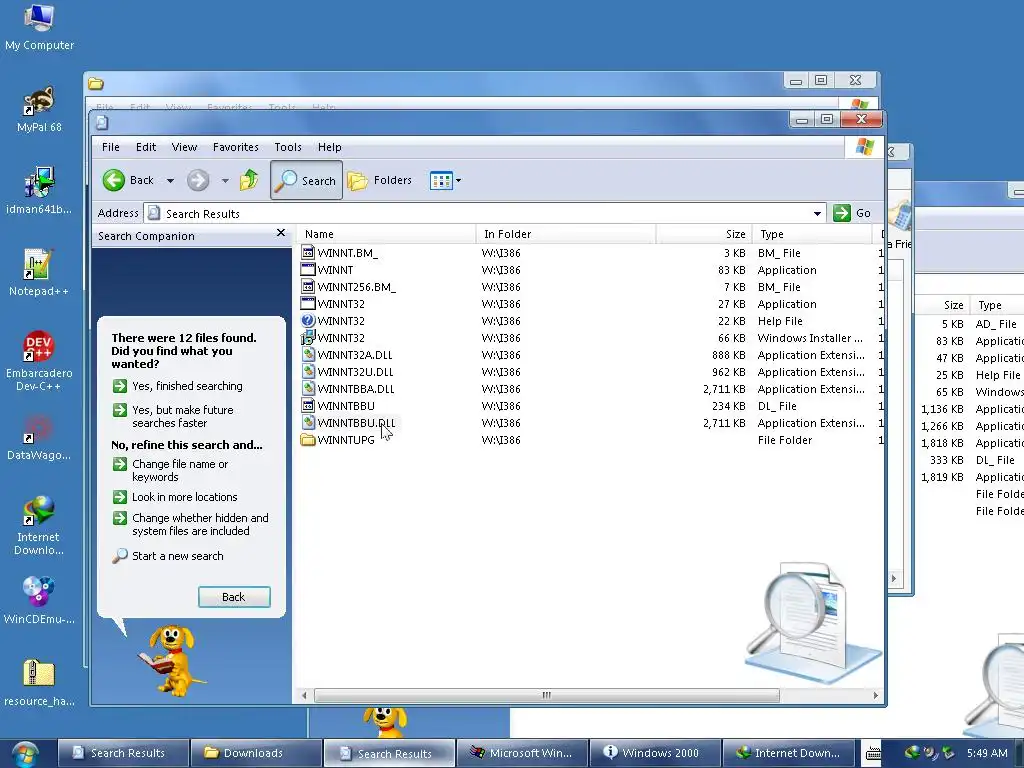The height and width of the screenshot is (768, 1024).
Task: Sort results by In Folder column
Action: pyautogui.click(x=566, y=234)
